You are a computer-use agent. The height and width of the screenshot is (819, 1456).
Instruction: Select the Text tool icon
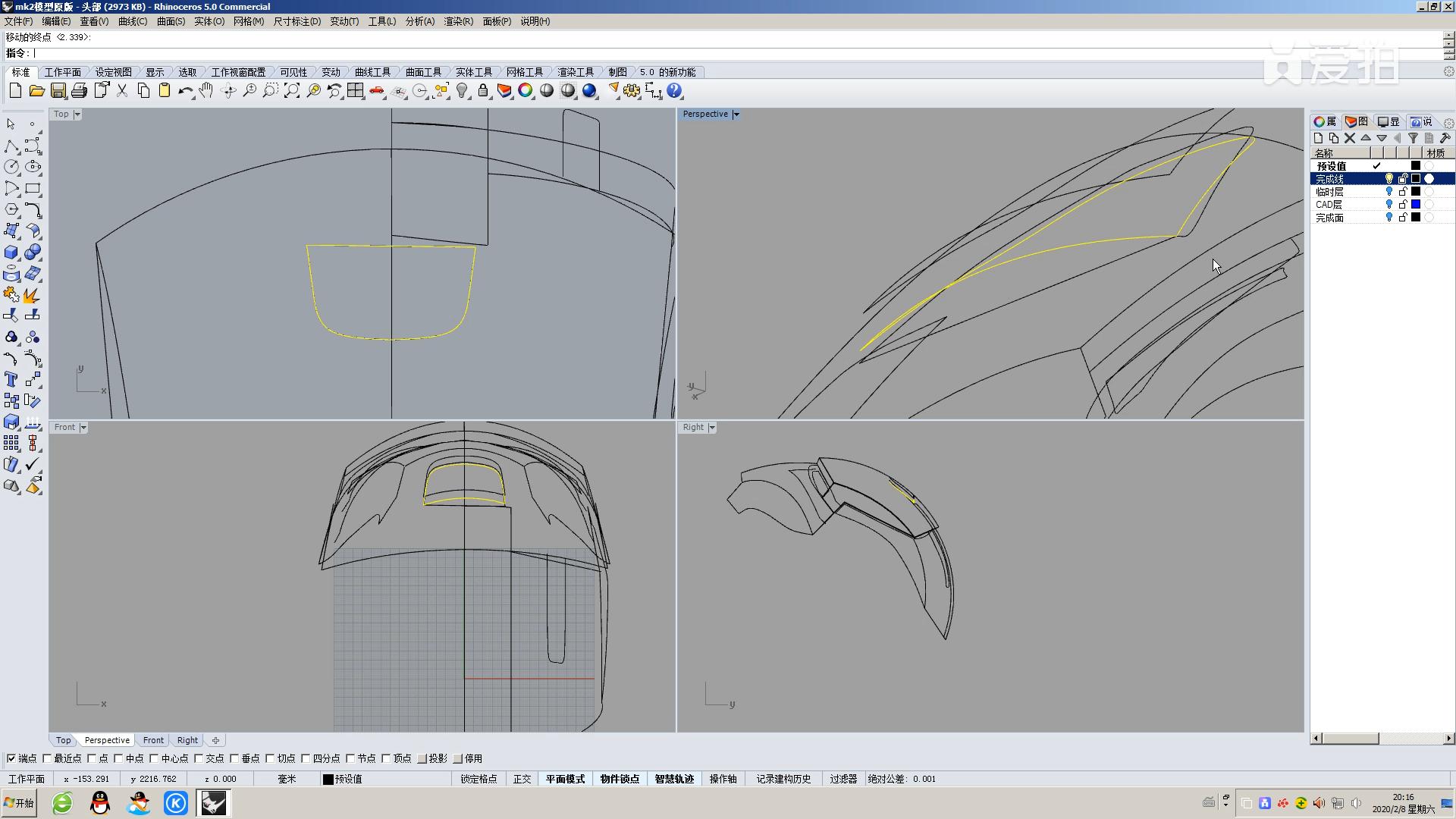[11, 379]
